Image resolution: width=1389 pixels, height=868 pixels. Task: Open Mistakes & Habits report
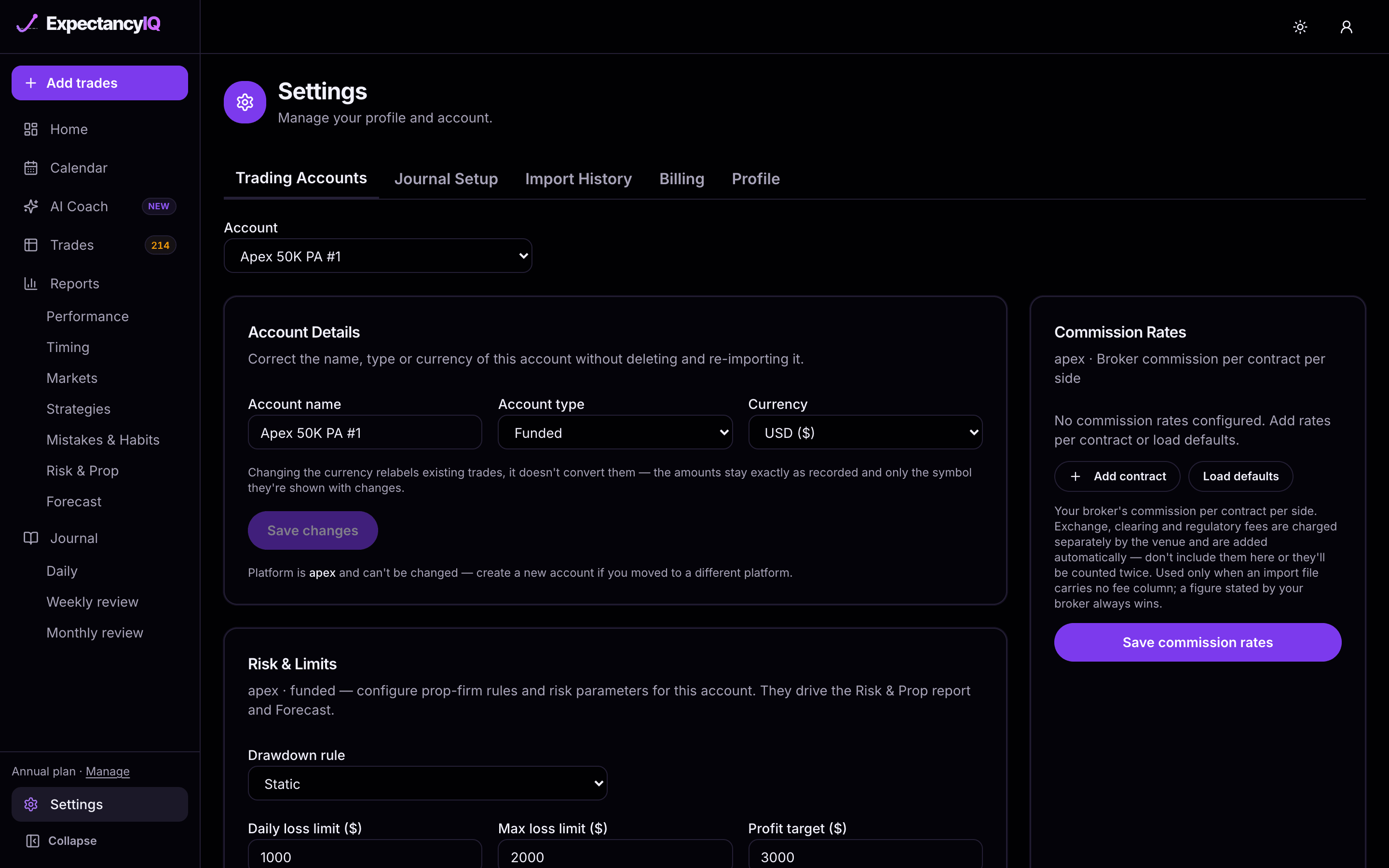coord(103,440)
